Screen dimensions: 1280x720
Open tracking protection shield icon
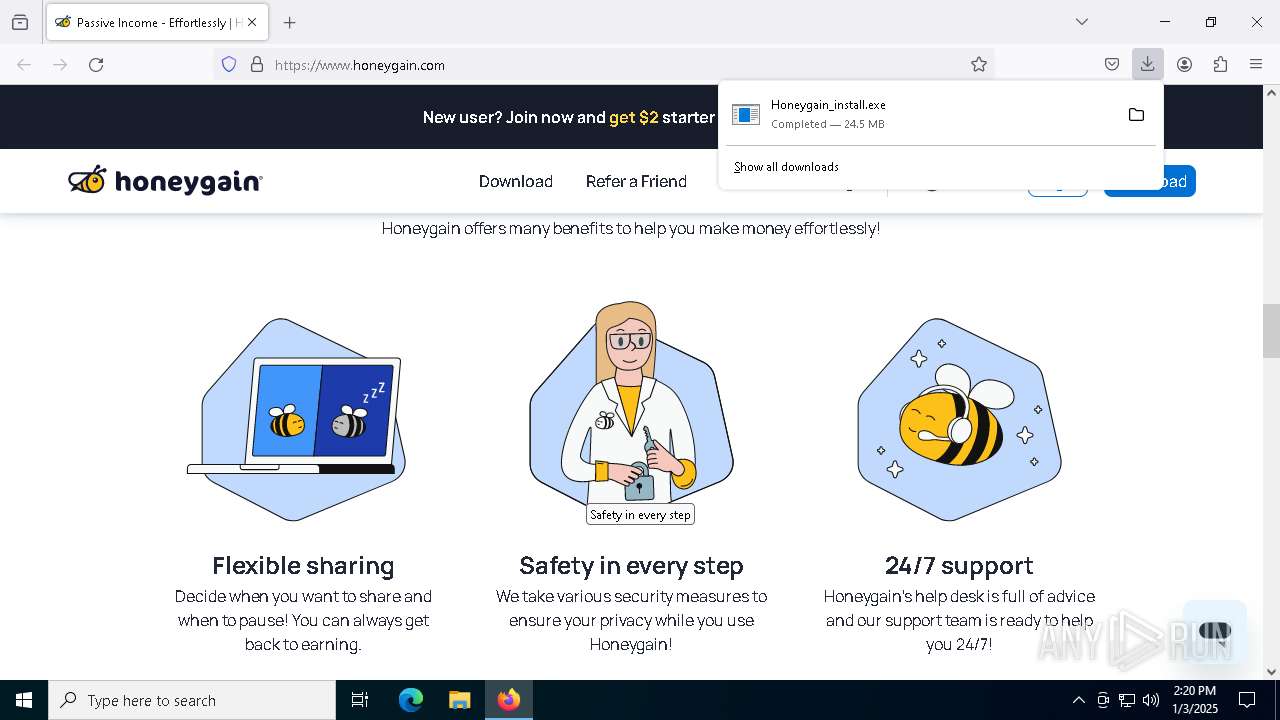[x=229, y=64]
